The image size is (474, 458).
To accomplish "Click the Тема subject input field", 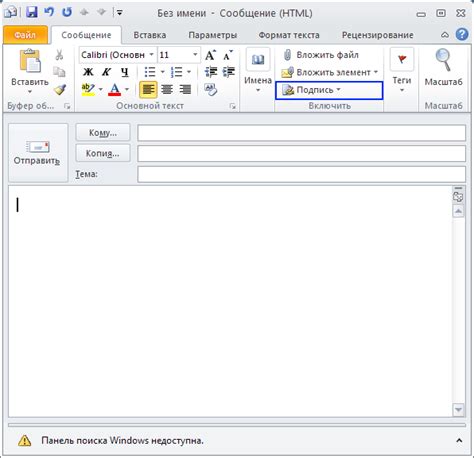I will click(x=301, y=174).
